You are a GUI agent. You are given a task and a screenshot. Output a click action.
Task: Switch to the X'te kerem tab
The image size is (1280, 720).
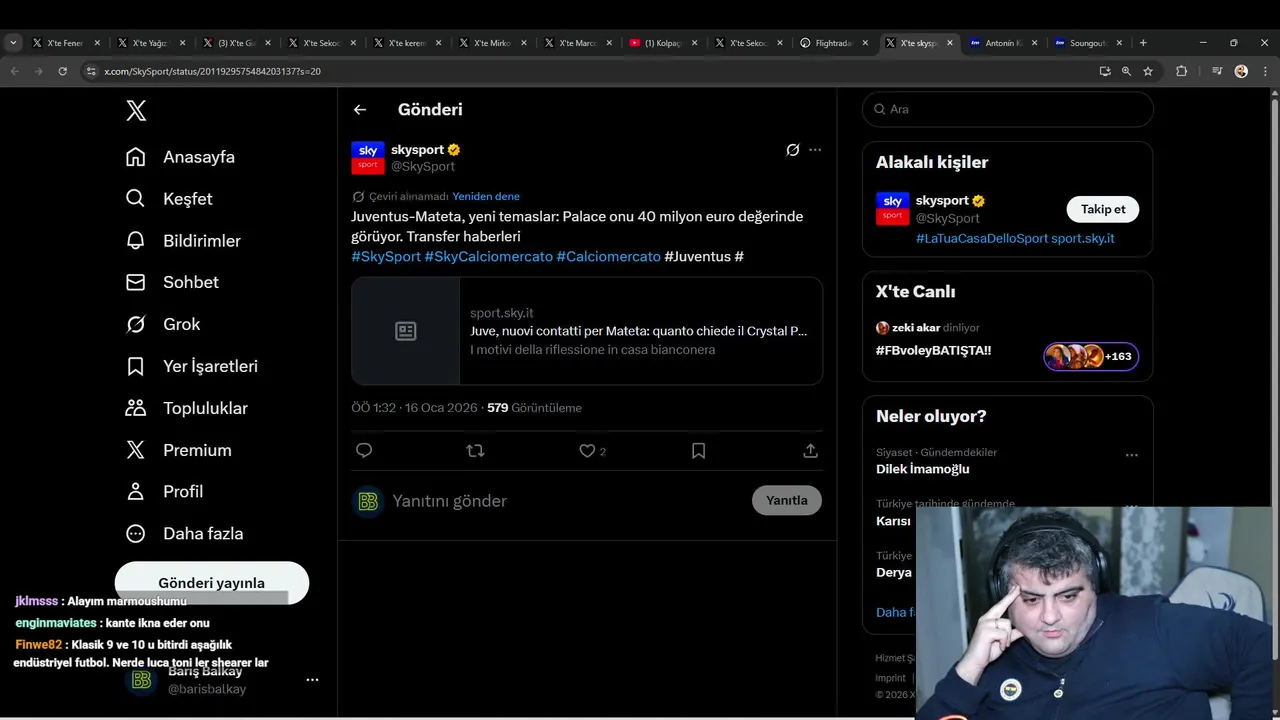[406, 43]
